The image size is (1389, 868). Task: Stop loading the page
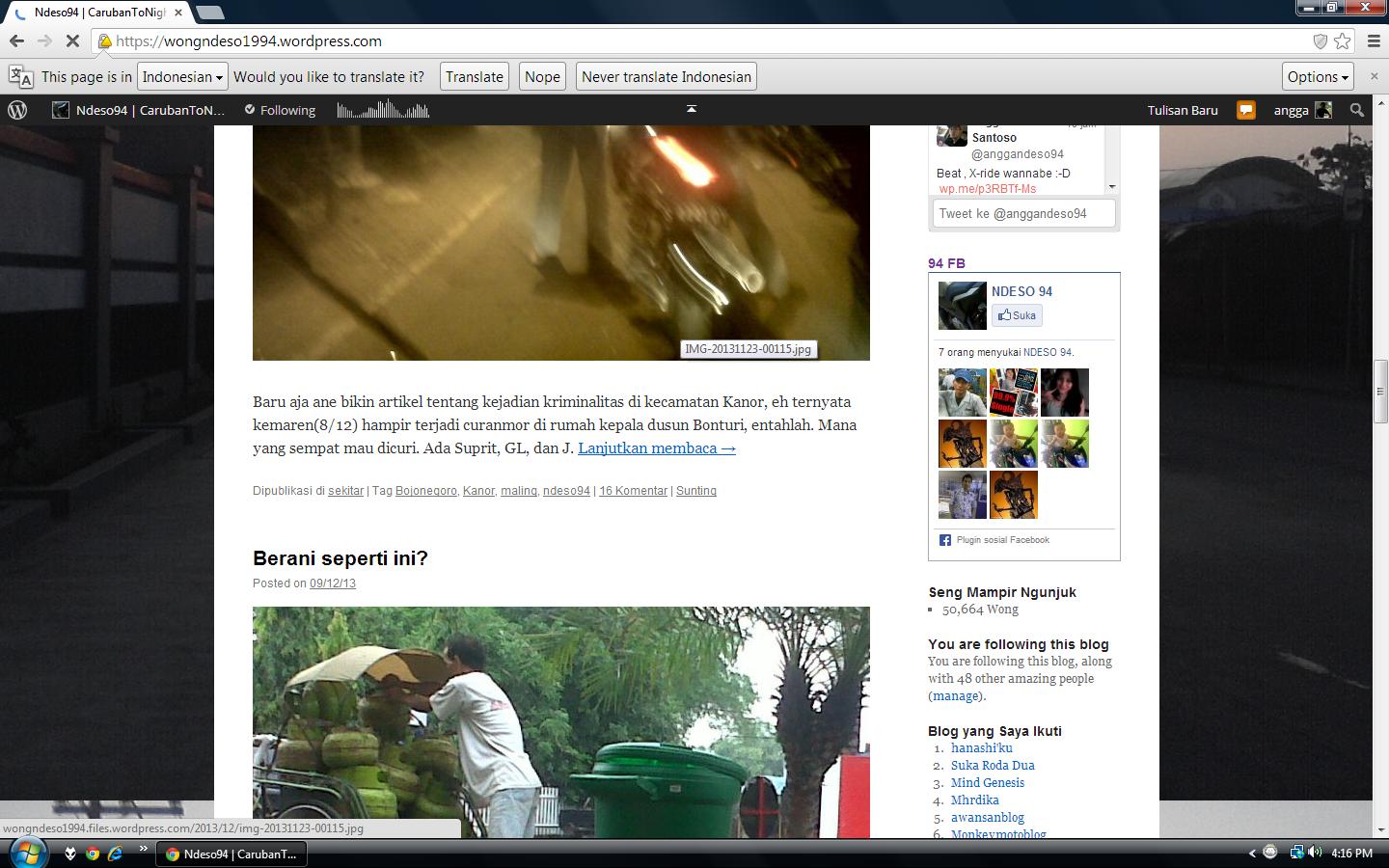72,41
